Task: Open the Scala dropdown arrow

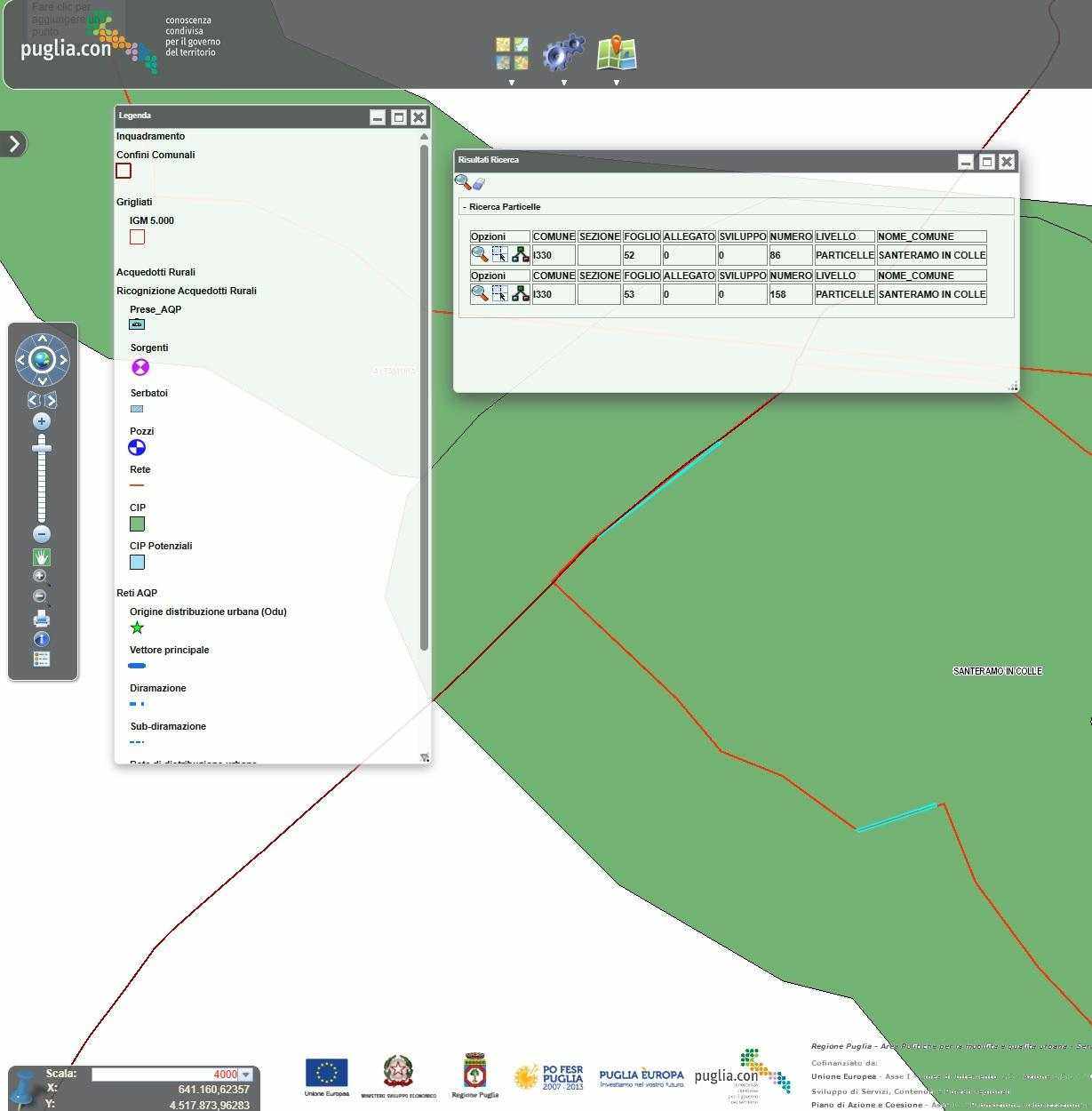Action: [245, 1075]
